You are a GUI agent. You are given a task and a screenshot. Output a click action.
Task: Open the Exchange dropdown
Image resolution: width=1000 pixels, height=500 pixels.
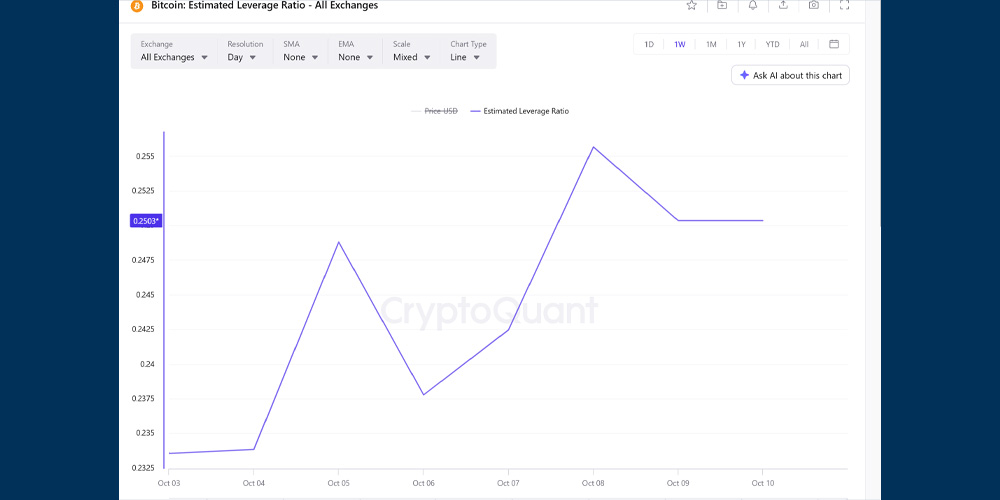pos(174,51)
